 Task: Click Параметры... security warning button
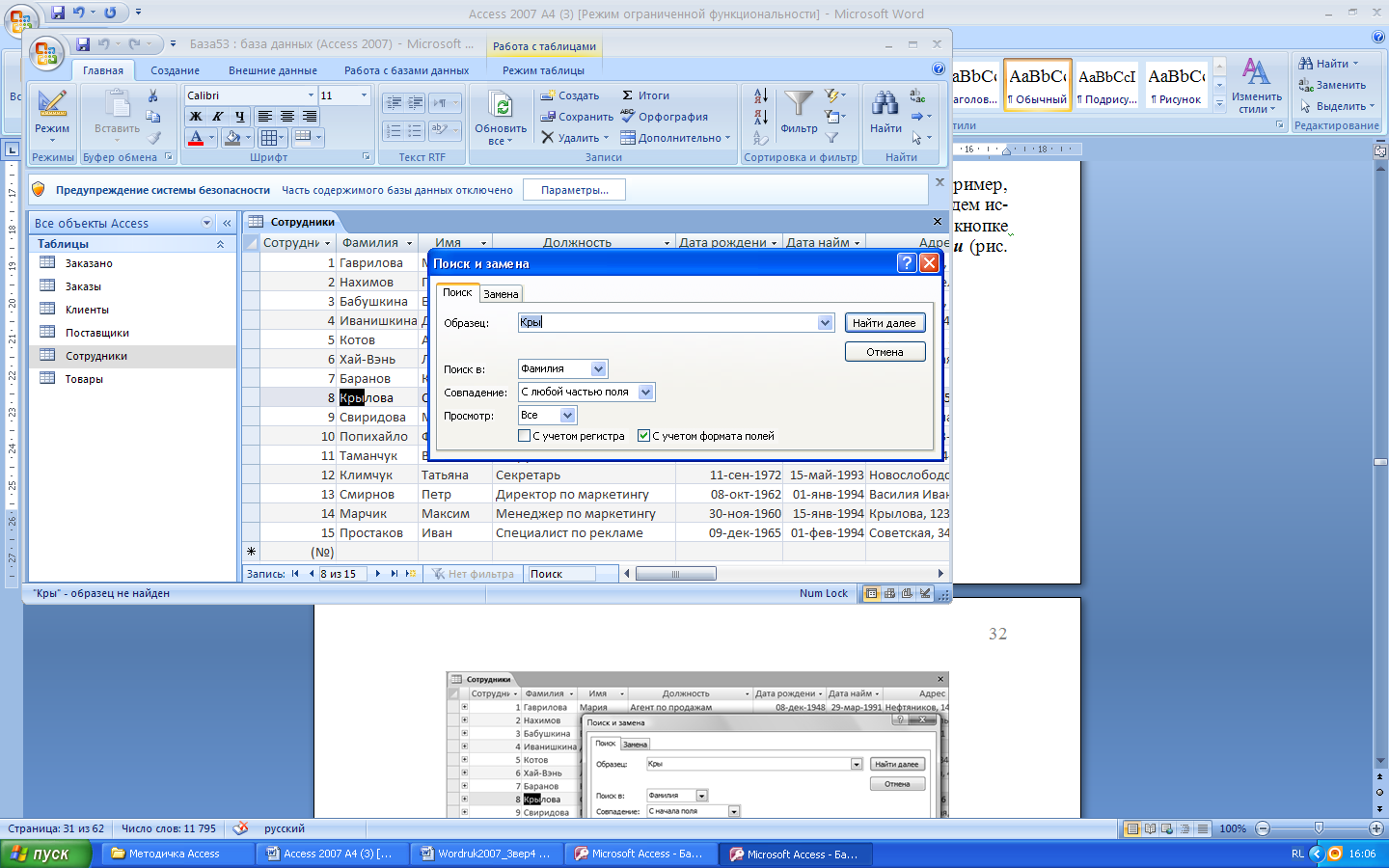[x=574, y=190]
